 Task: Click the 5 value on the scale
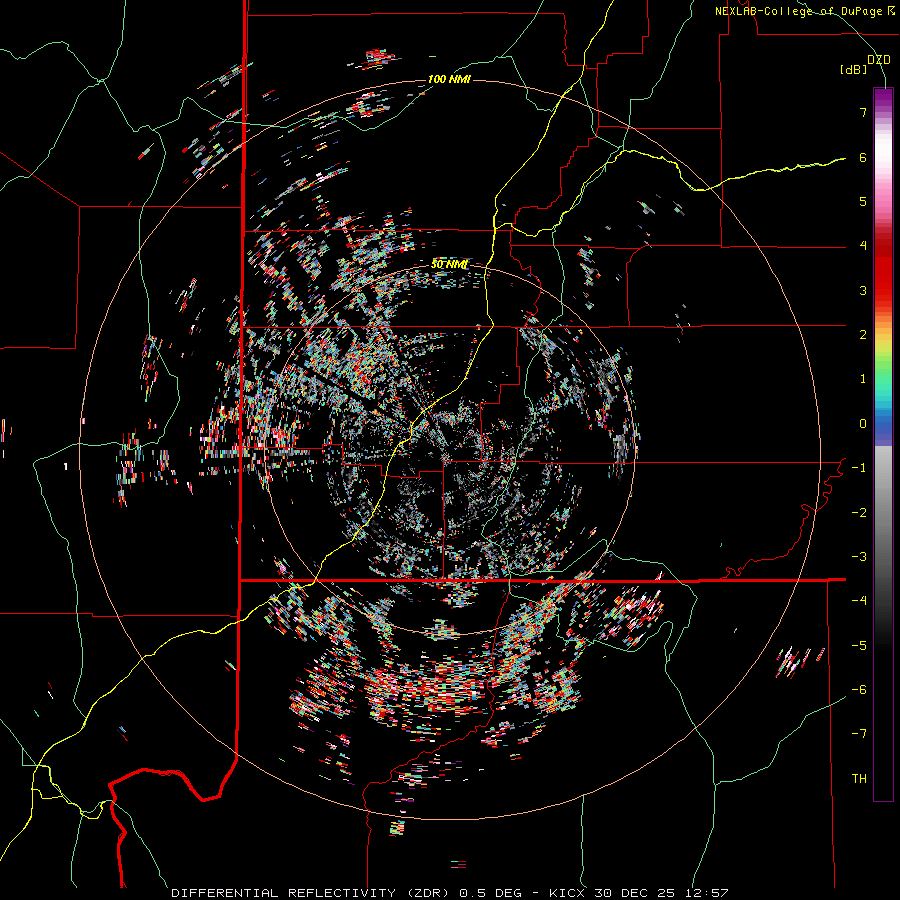click(863, 201)
